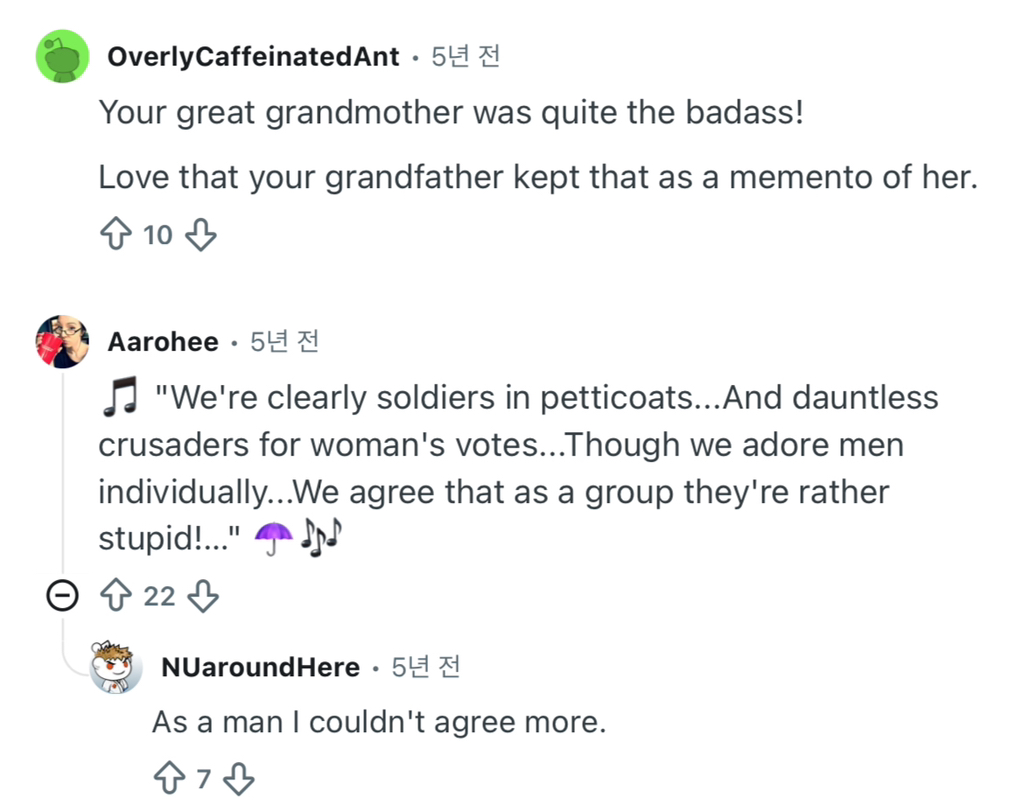The image size is (1024, 804).
Task: Visit NUaroundHere's user profile
Action: tap(259, 667)
